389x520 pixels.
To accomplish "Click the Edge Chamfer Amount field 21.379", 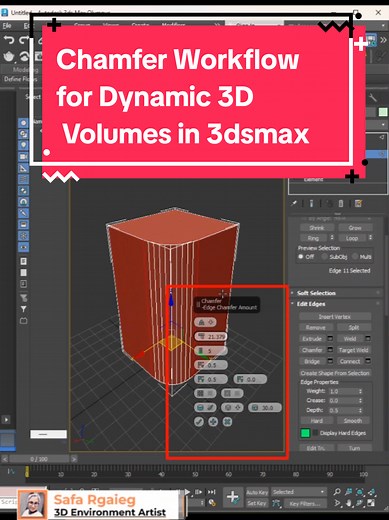I will [x=211, y=336].
